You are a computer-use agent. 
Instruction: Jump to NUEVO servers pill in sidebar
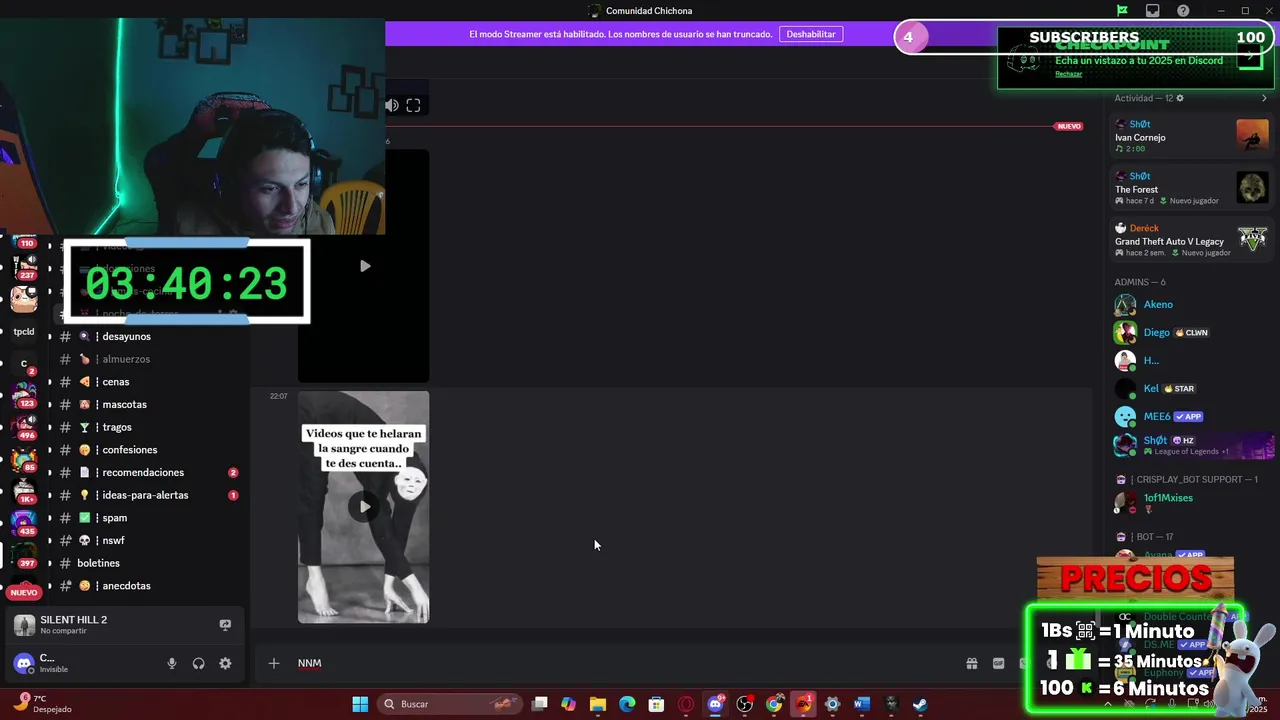pyautogui.click(x=24, y=592)
